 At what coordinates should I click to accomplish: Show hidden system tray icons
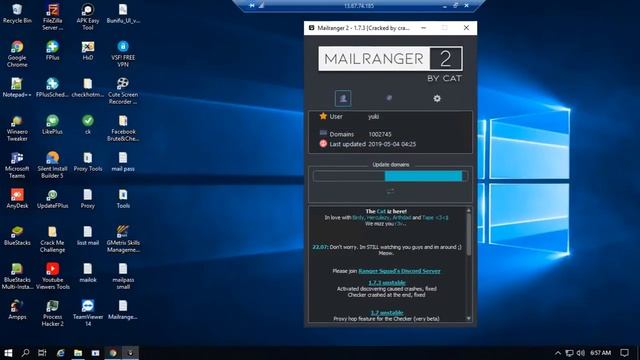pyautogui.click(x=558, y=353)
